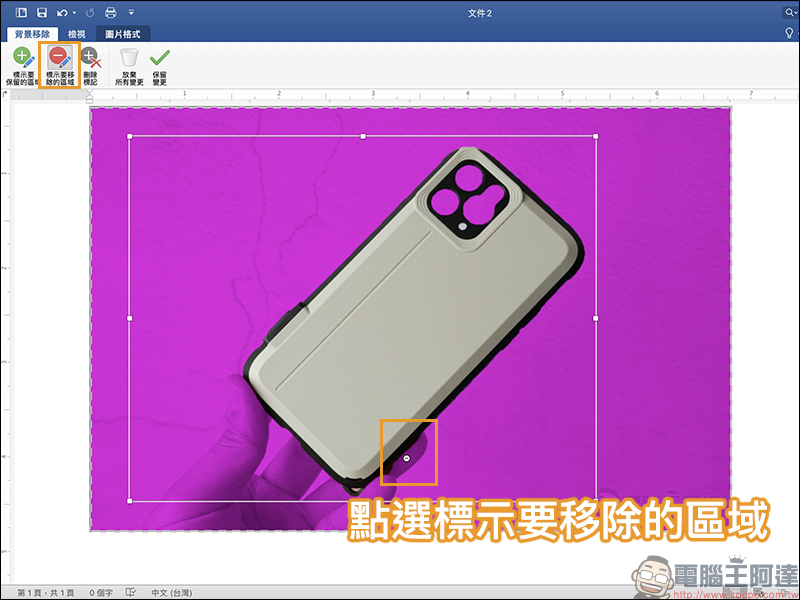The image size is (800, 600).
Task: Open the Undo history dropdown arrow
Action: pos(74,13)
